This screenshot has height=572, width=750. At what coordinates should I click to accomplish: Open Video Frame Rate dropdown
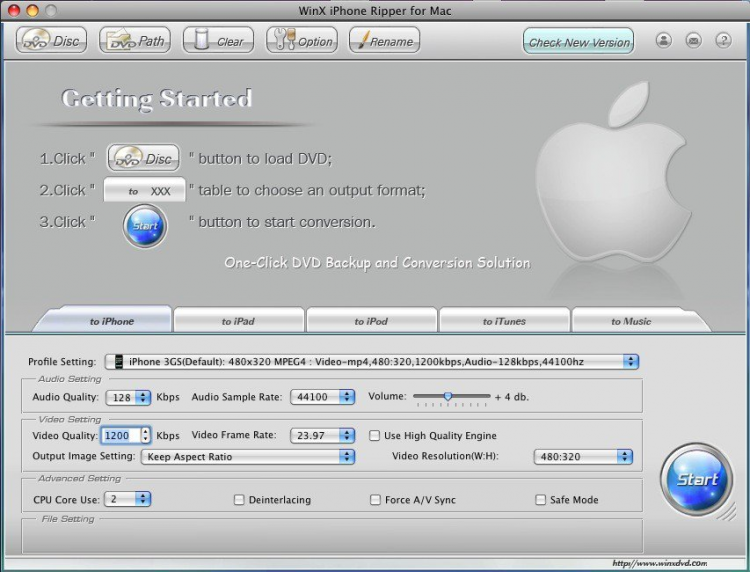[x=322, y=435]
